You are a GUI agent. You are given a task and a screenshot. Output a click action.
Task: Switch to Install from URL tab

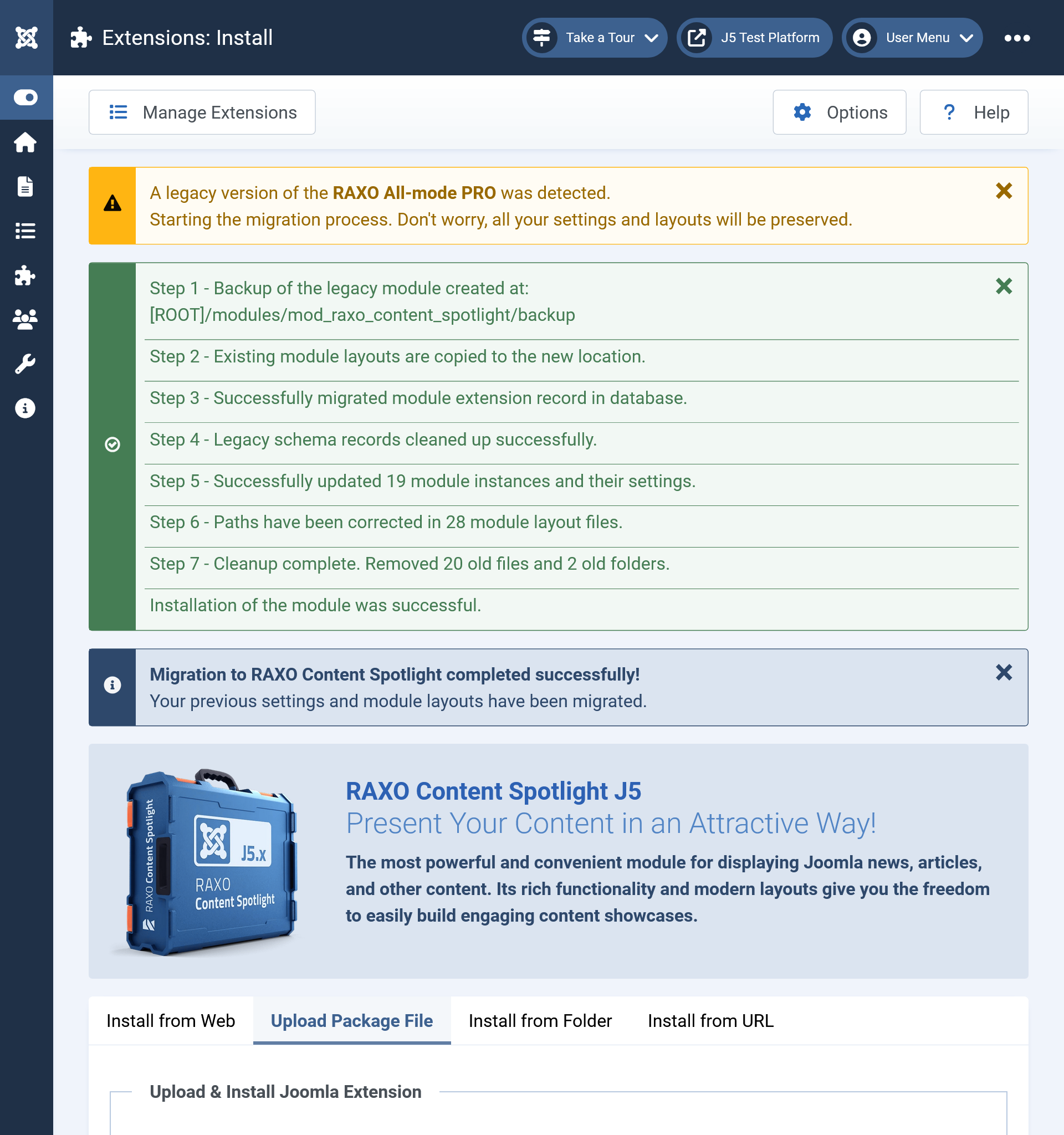[710, 1021]
